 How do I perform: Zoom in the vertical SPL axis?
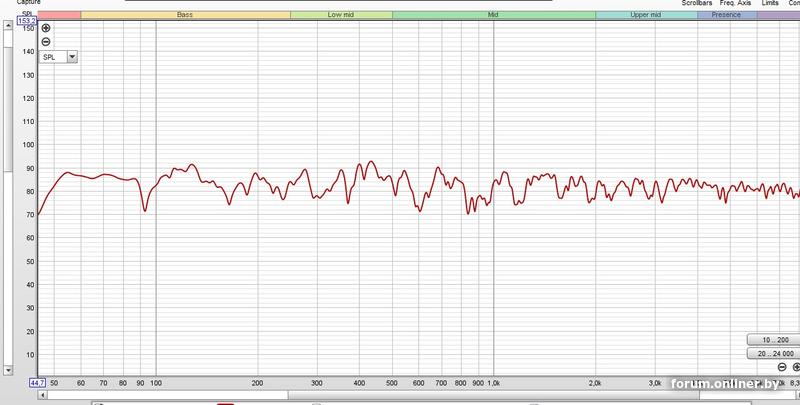(46, 28)
